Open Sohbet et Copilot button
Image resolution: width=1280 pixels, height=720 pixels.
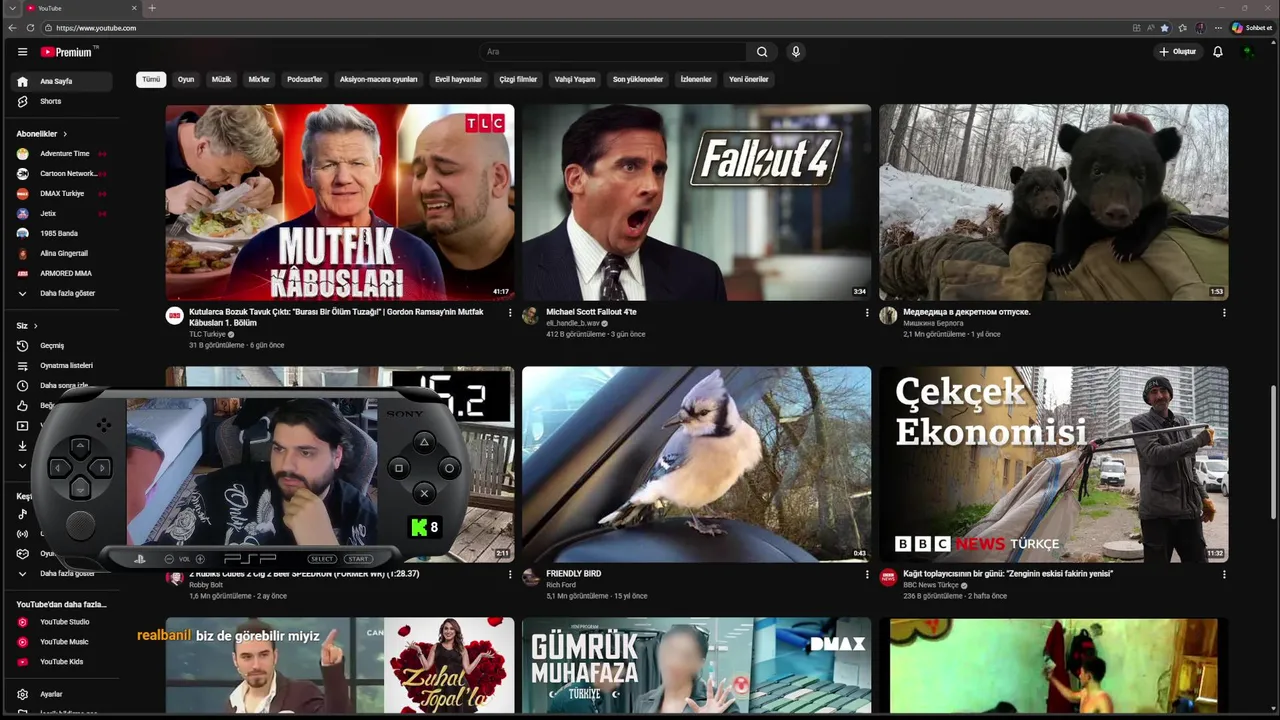(1250, 28)
